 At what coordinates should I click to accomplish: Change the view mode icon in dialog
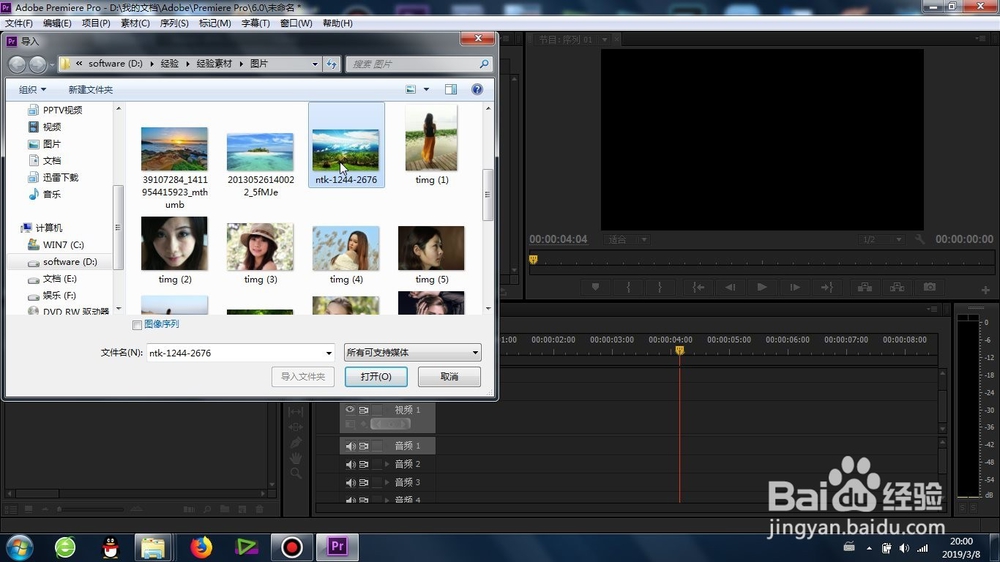point(411,89)
